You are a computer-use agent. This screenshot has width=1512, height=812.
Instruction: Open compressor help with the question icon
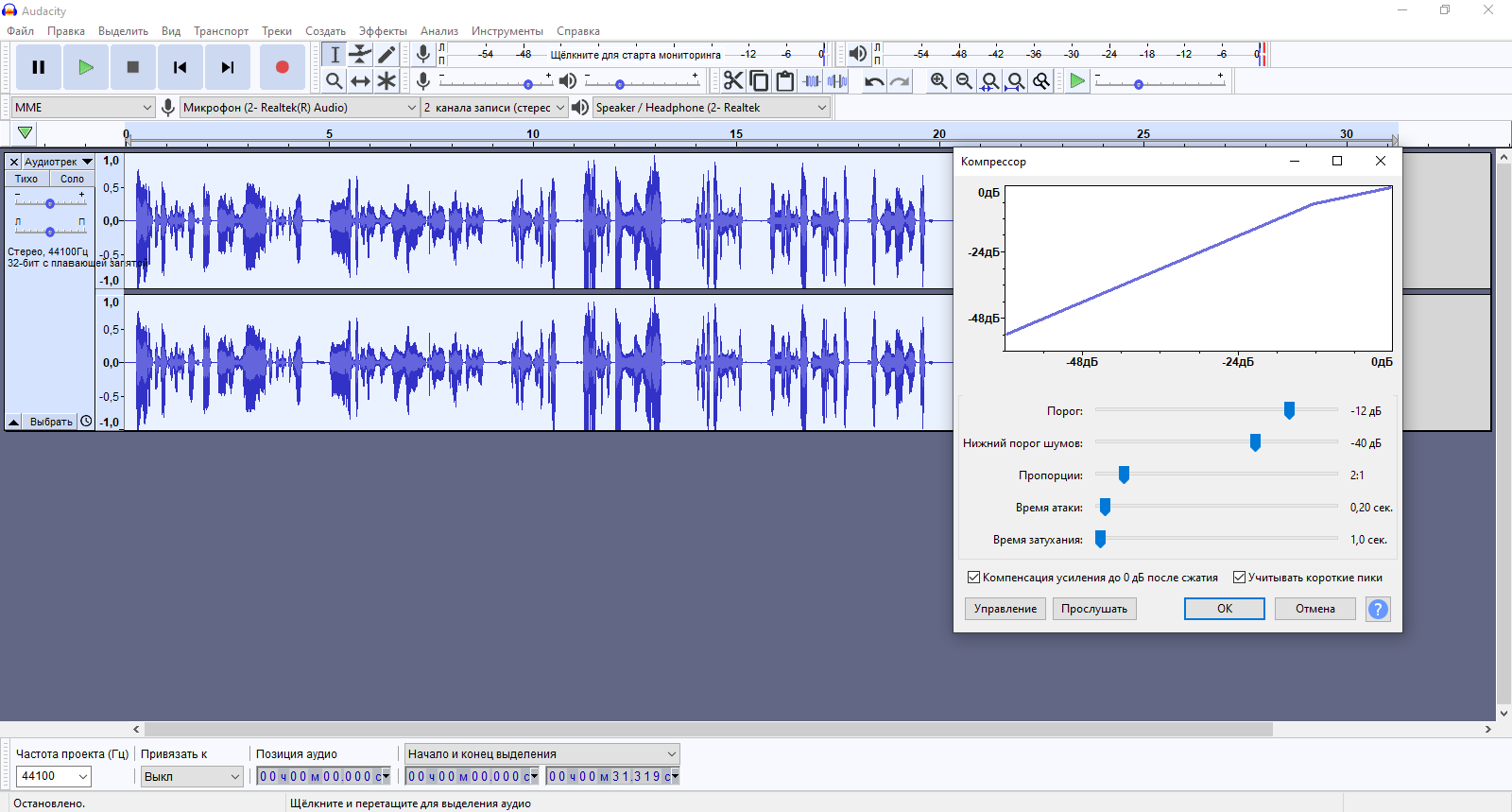(1379, 609)
